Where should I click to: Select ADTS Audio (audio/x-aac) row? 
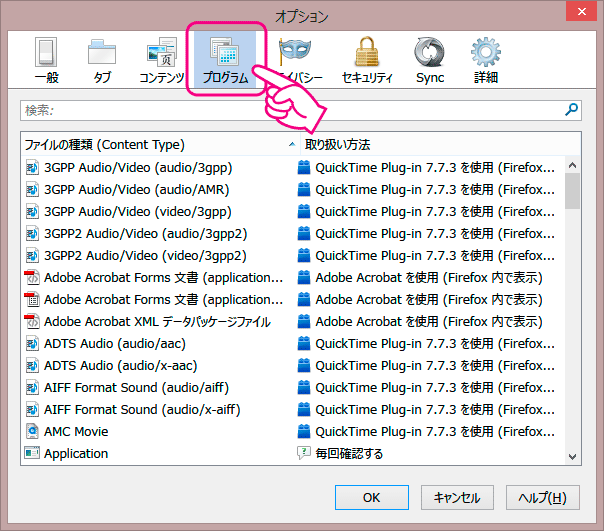click(293, 365)
